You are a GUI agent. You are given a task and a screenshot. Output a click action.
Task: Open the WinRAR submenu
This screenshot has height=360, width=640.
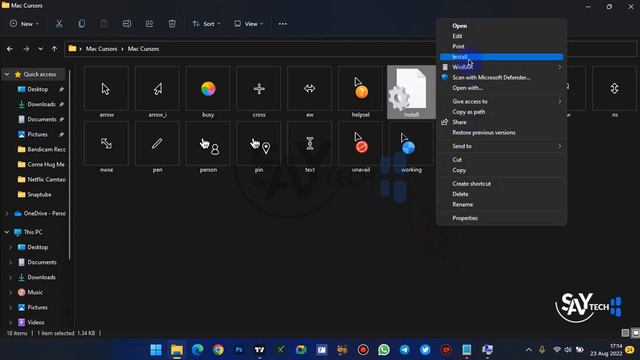click(502, 67)
